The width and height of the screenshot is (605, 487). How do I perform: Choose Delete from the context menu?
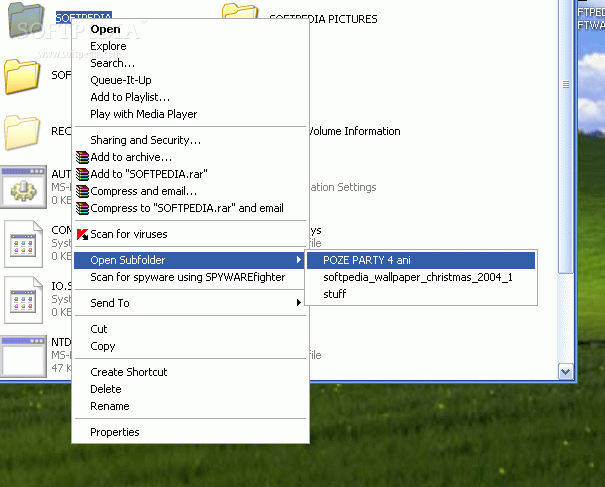(190, 389)
